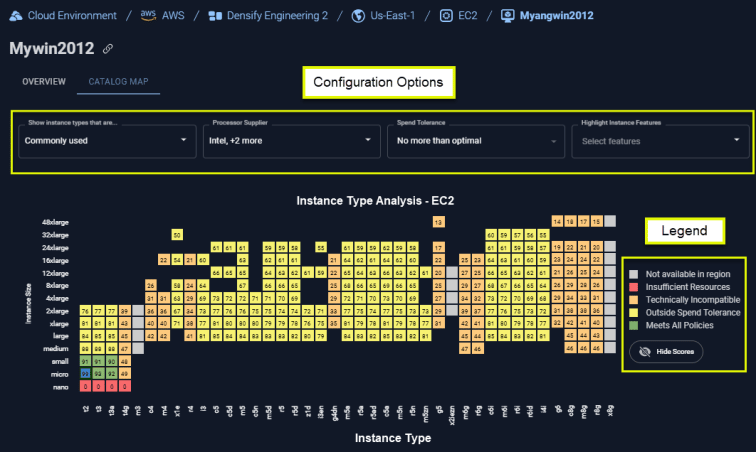
Task: Open the Highlight Instance Features selector
Action: (660, 141)
